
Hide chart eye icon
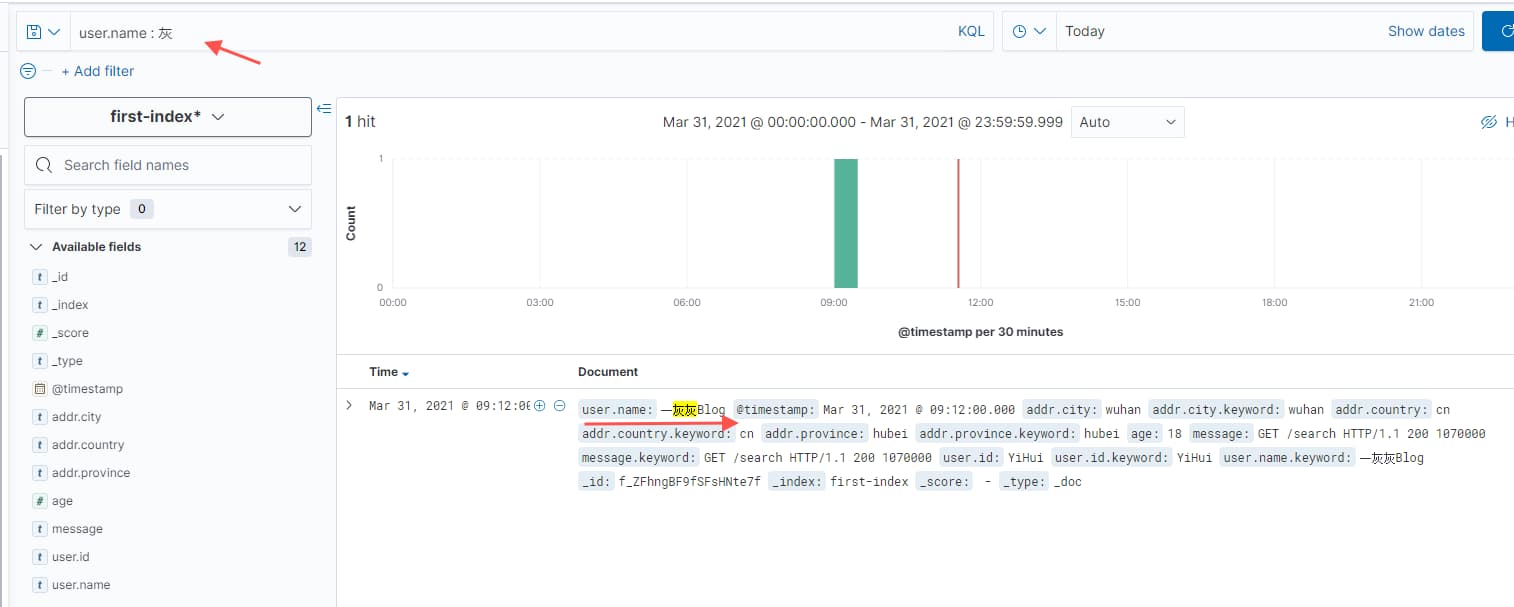pos(1488,122)
